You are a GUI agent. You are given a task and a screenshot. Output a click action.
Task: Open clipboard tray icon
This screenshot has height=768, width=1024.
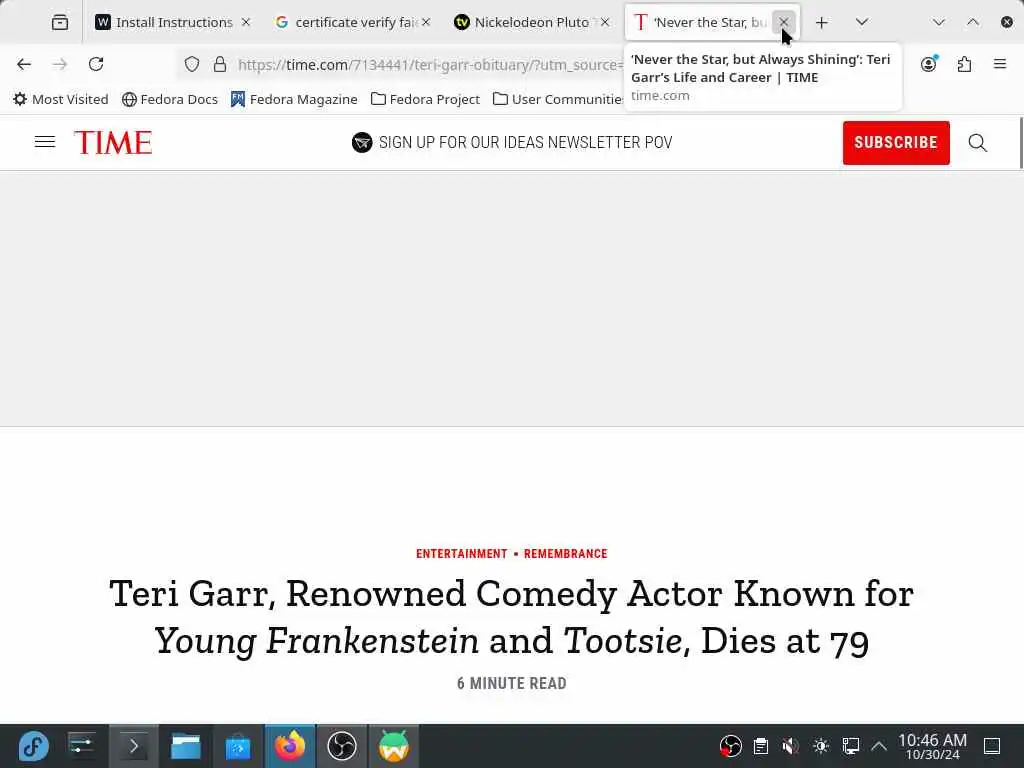760,746
